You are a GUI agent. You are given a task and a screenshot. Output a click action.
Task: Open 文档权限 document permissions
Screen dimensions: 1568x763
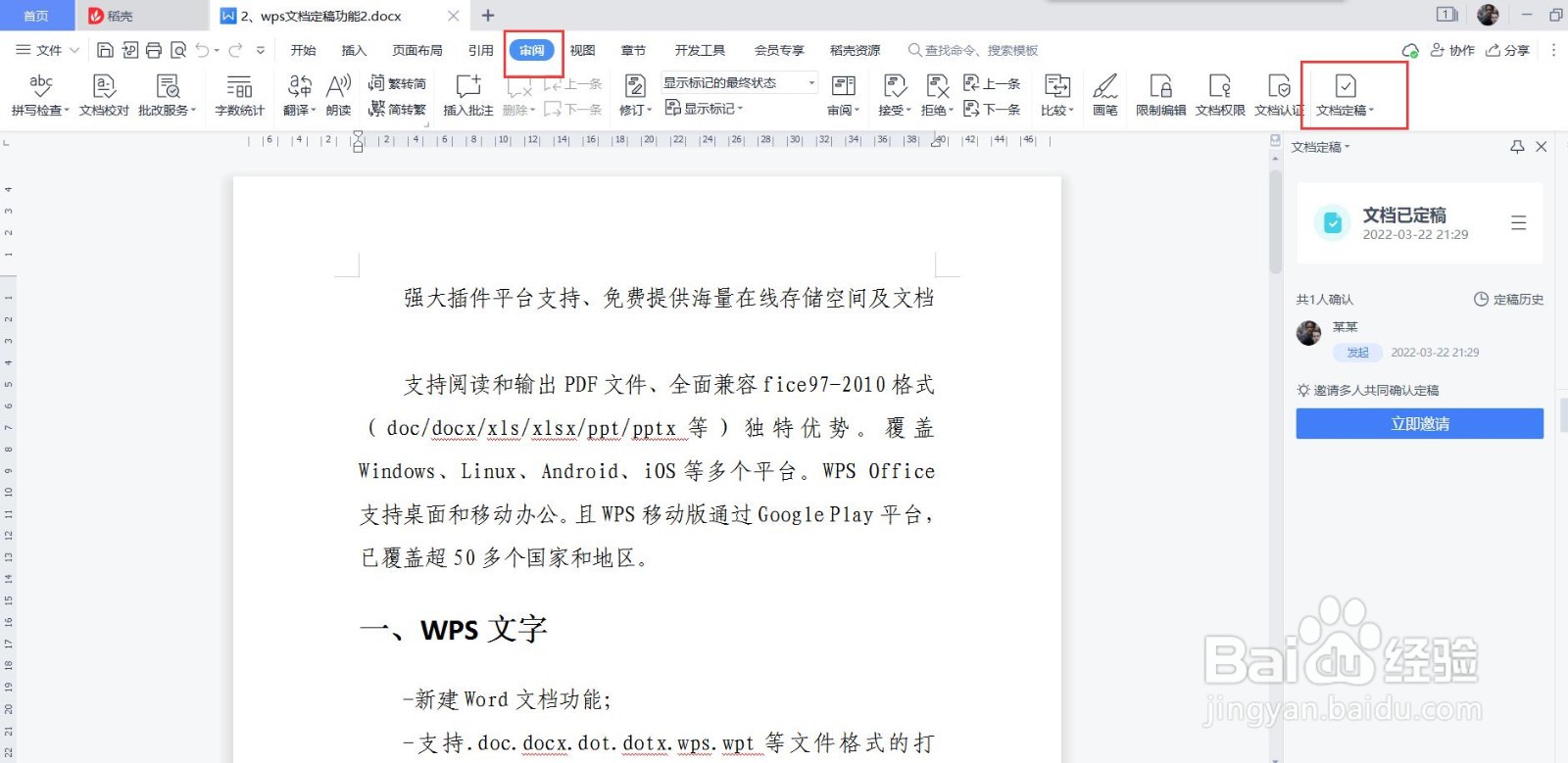point(1220,96)
